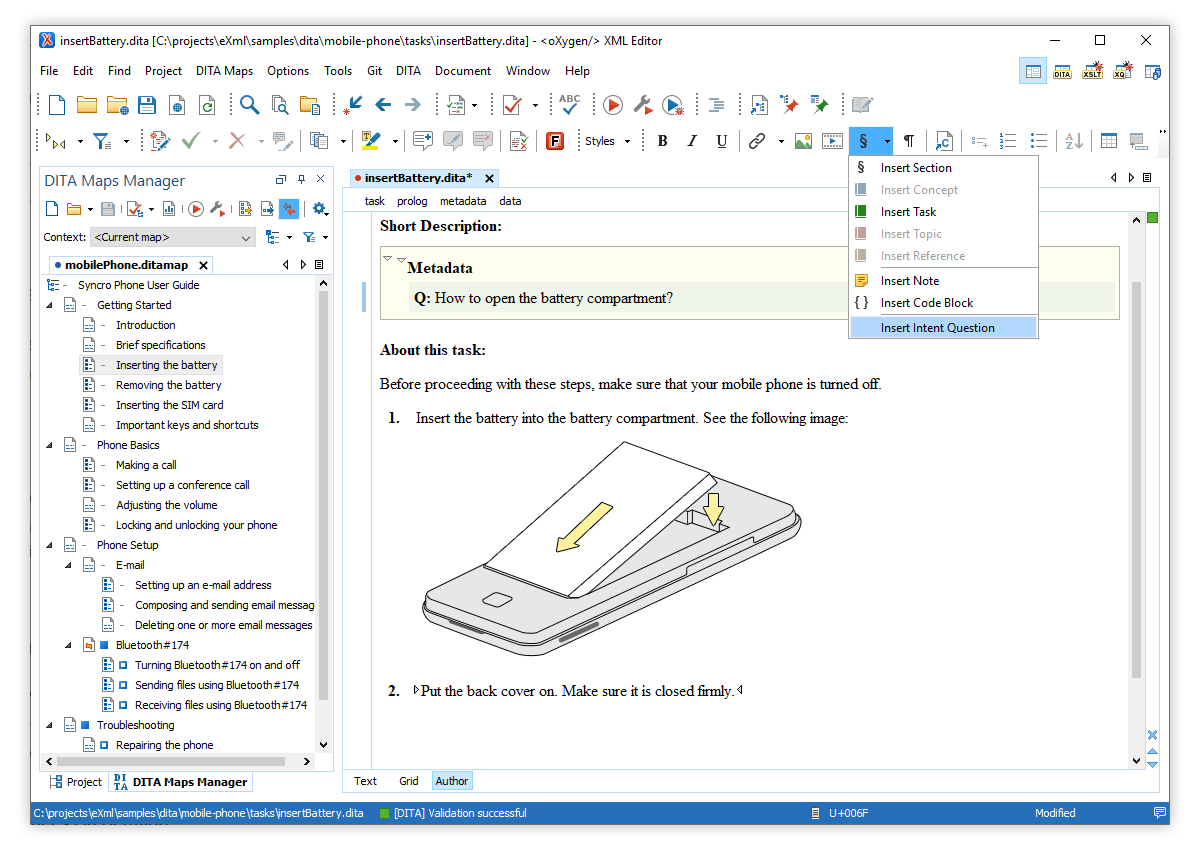Switch editor to Grid mode
Image resolution: width=1200 pixels, height=850 pixels.
(x=409, y=781)
